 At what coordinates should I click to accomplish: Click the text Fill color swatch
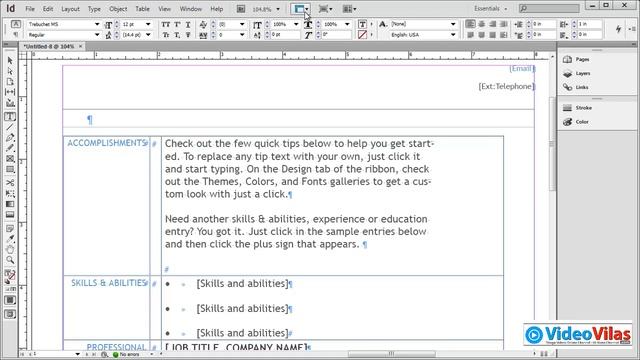[x=362, y=24]
